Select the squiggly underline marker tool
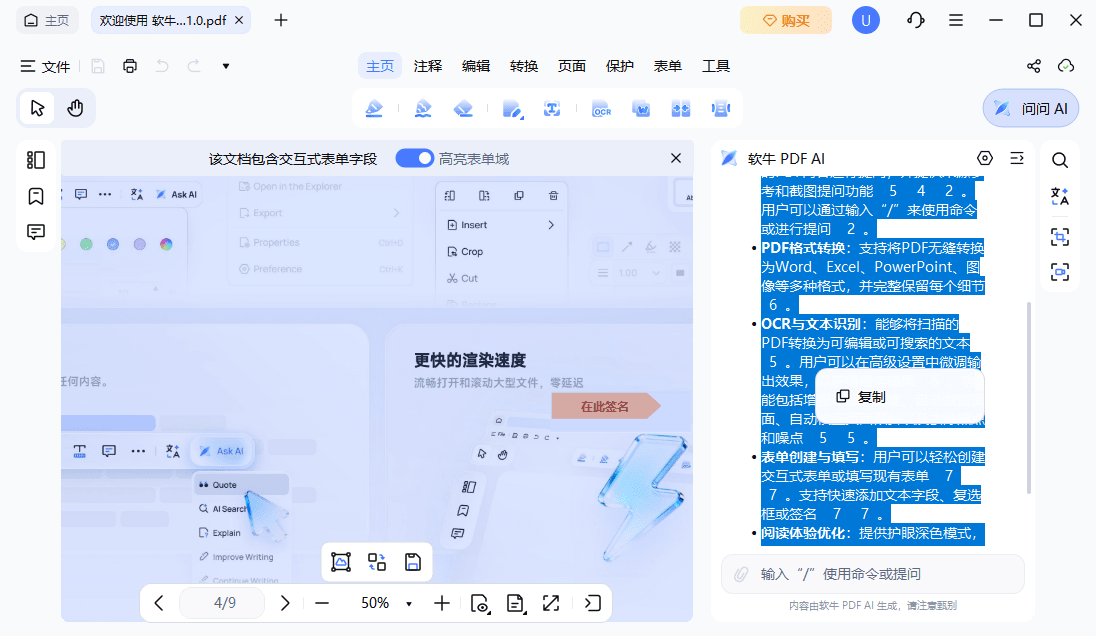Screen dimensions: 1096x636 click(x=423, y=108)
